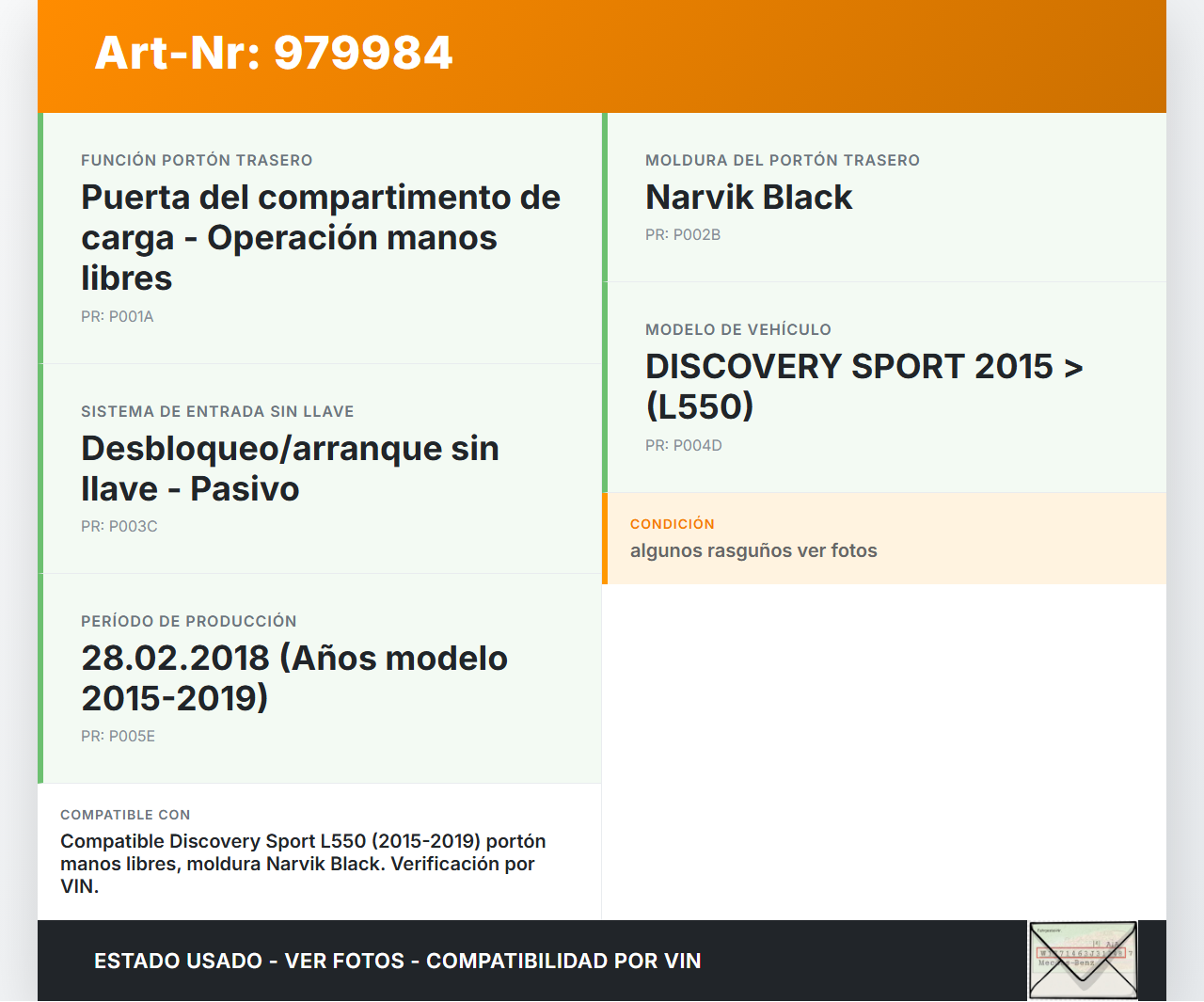The width and height of the screenshot is (1204, 1002).
Task: Select the value 'Narvik Black'
Action: (749, 198)
